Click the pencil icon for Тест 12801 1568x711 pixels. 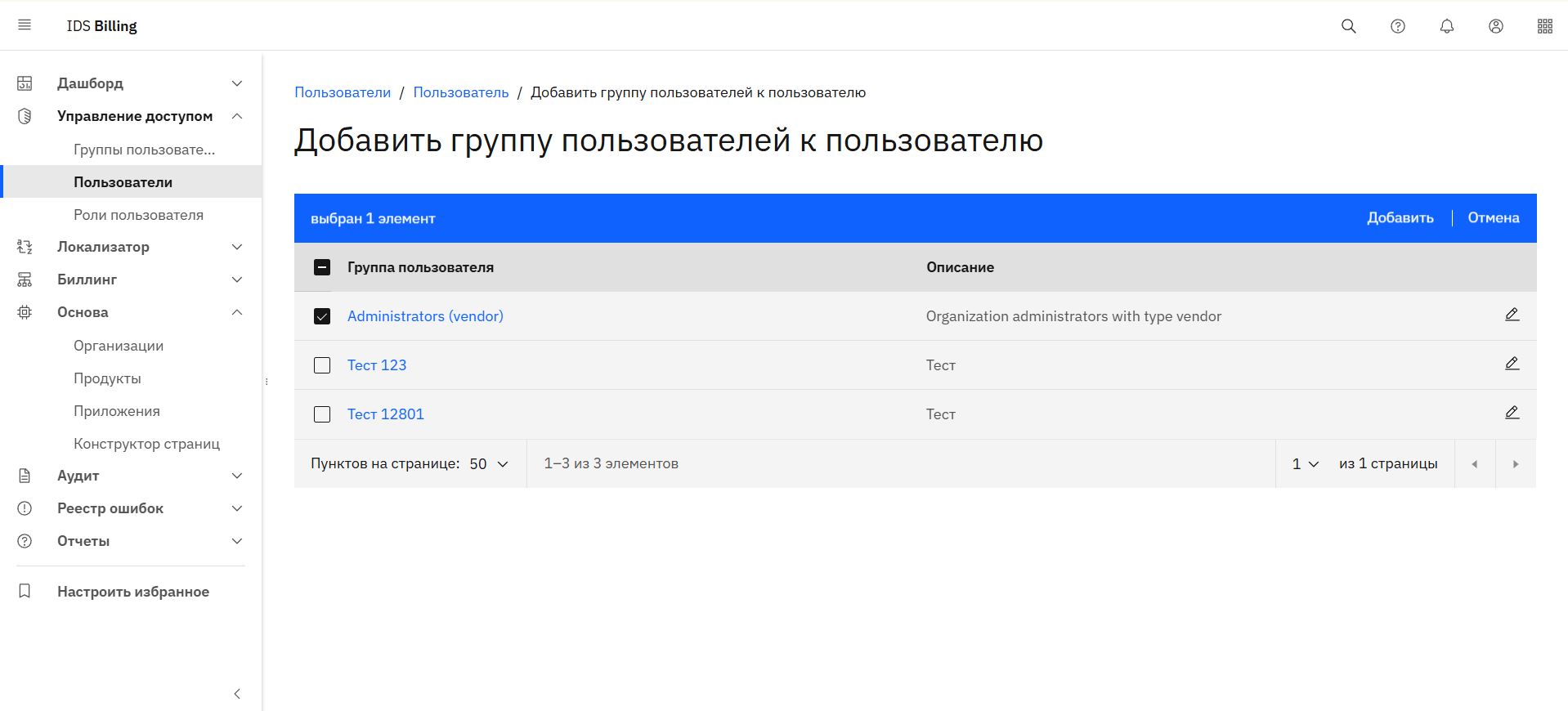tap(1512, 414)
